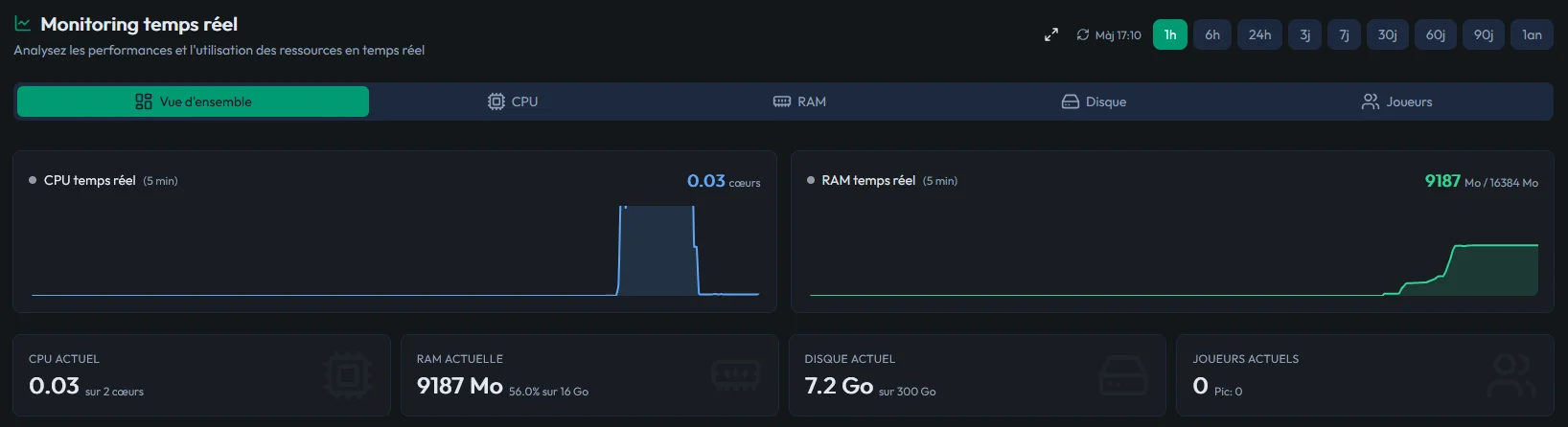
Task: Click the users icon in the Joueurs tab
Action: pos(1371,101)
